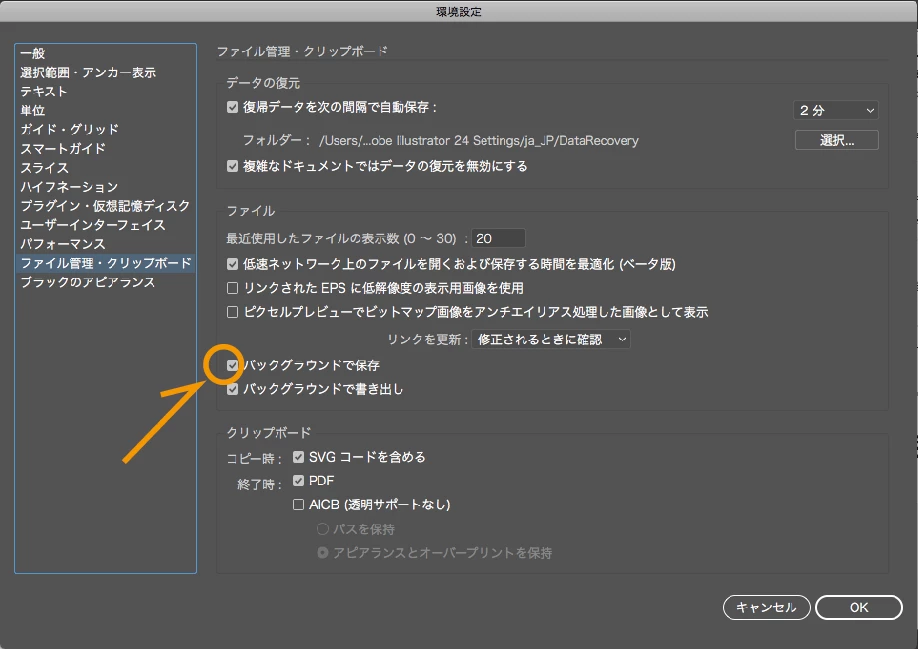Select 一般 in the preferences list
This screenshot has width=918, height=649.
point(33,53)
